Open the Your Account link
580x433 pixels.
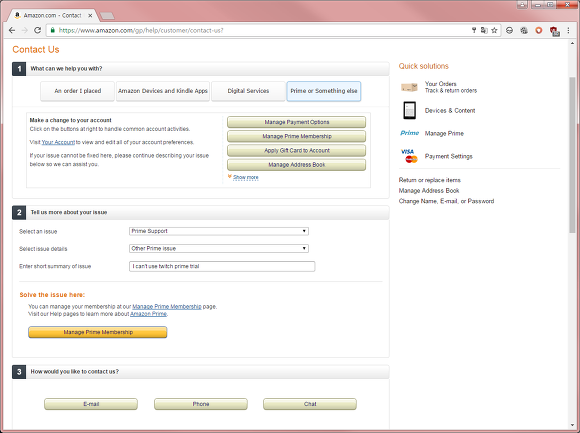coord(58,142)
